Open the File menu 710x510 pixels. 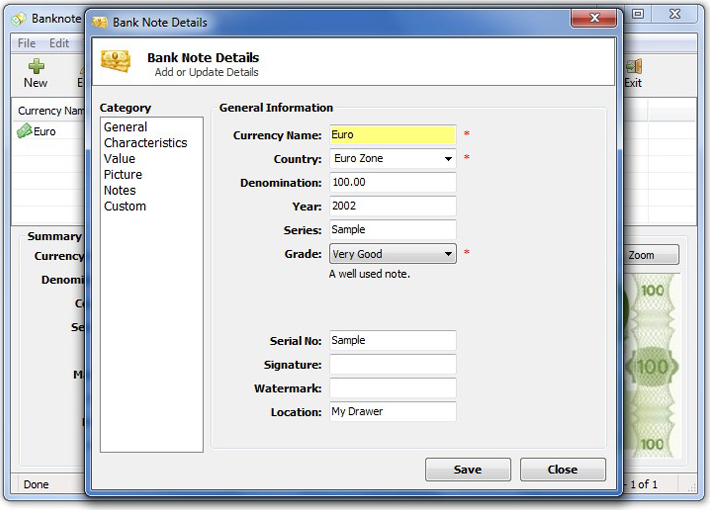click(x=27, y=43)
